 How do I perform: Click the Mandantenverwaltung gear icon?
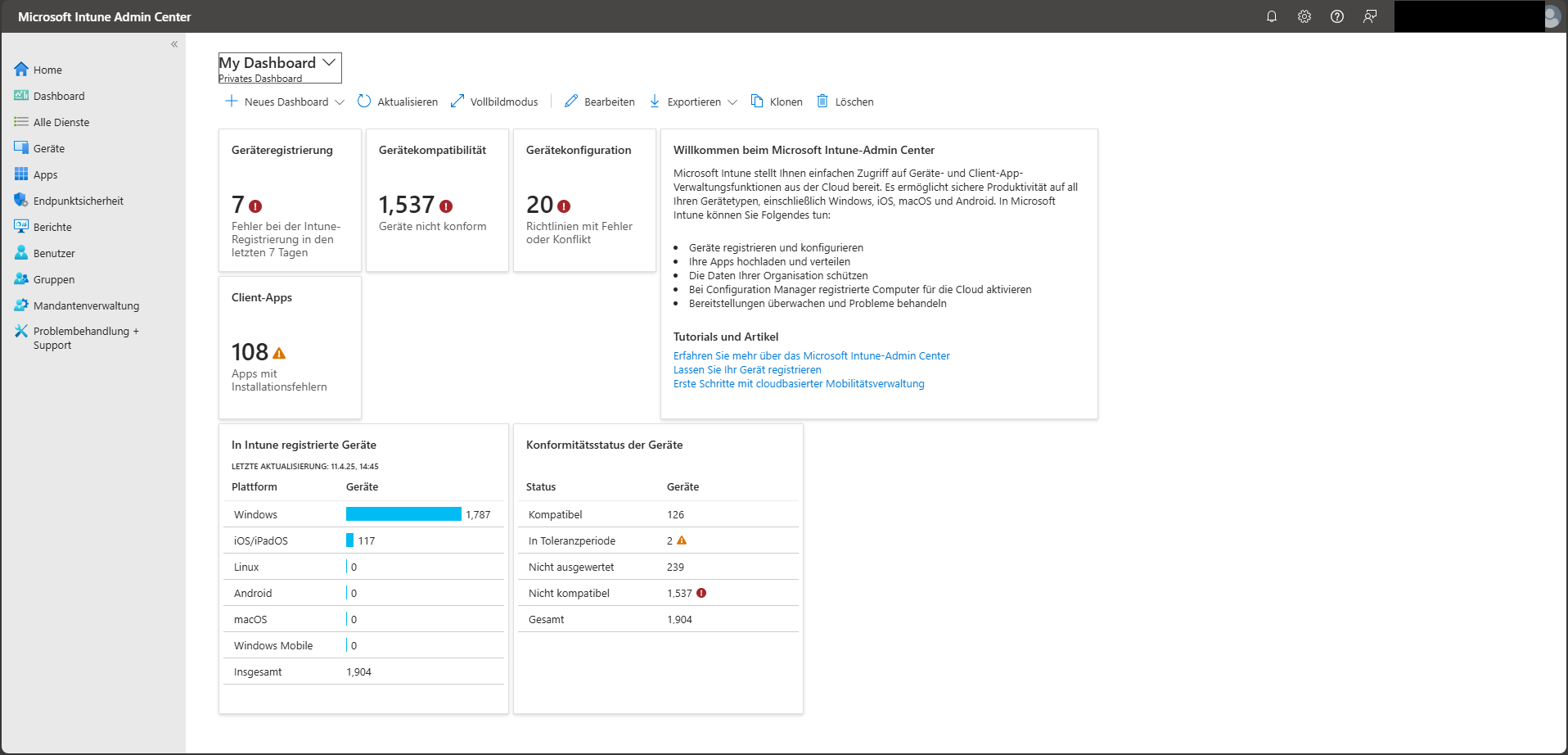tap(21, 305)
